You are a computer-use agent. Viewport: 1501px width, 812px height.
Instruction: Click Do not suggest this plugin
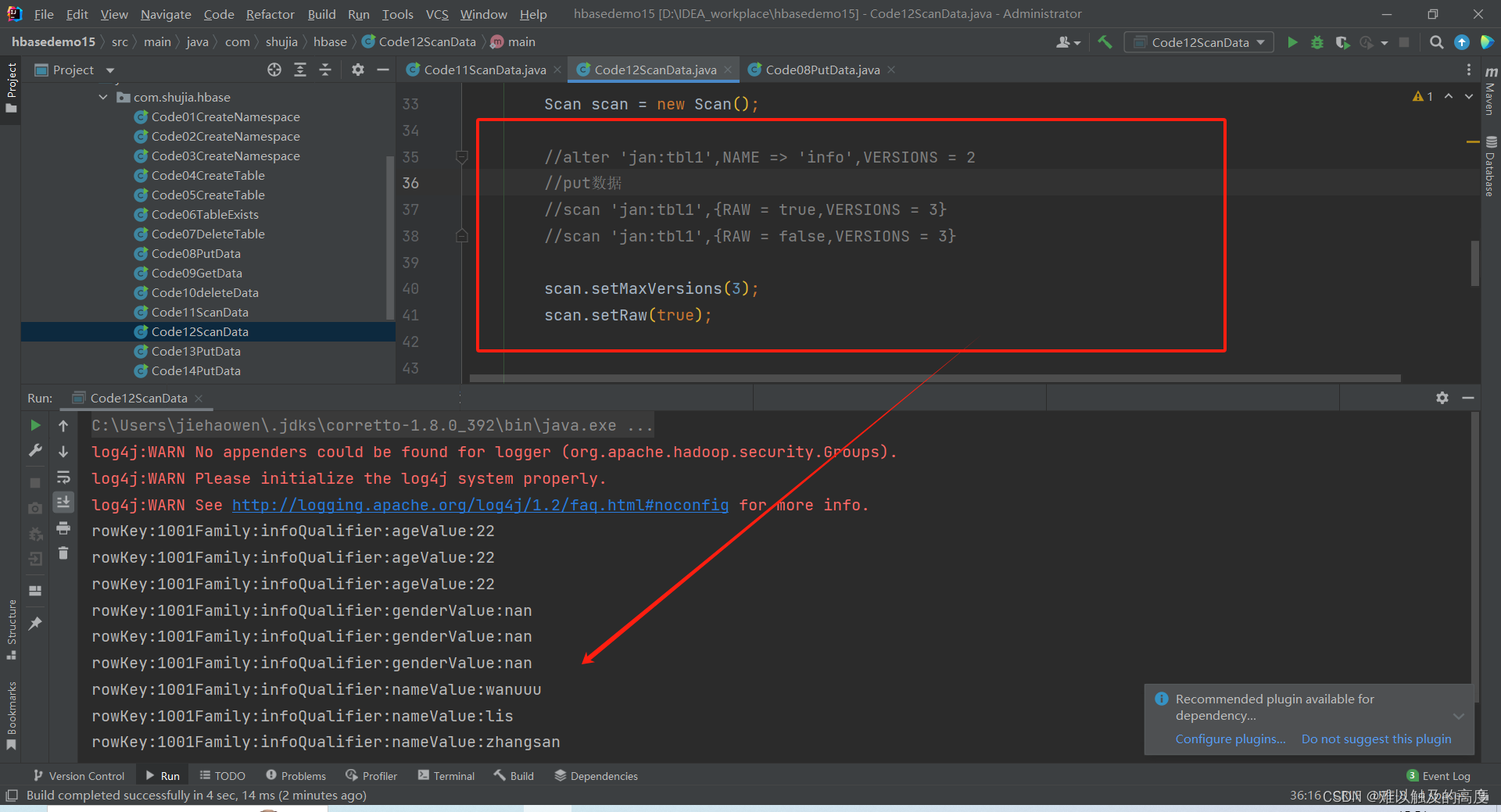[1376, 739]
